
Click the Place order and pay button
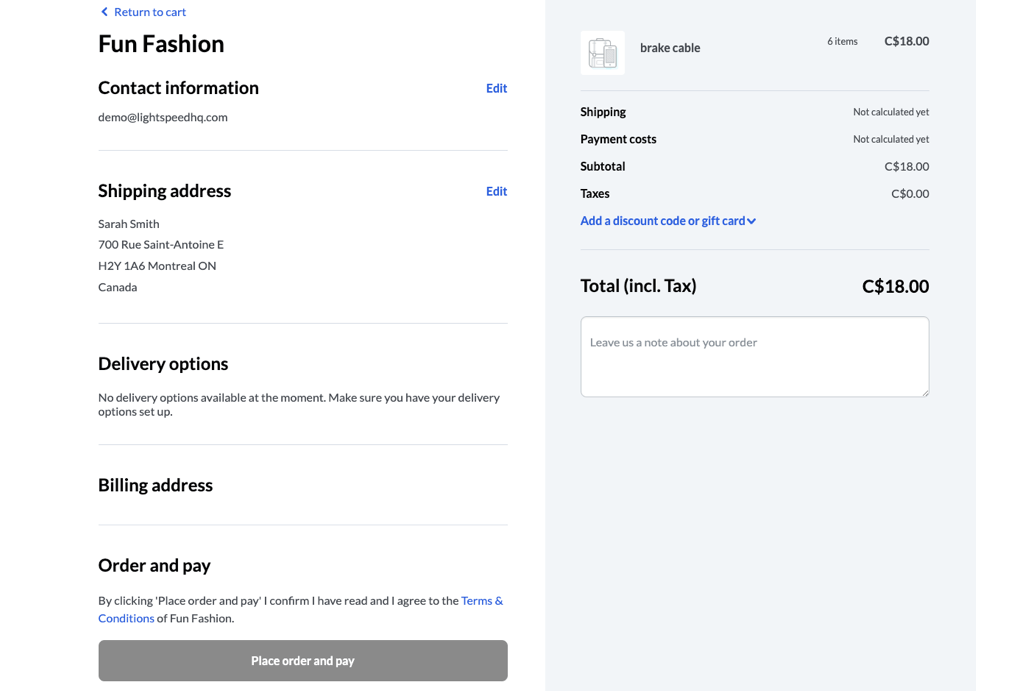[303, 660]
